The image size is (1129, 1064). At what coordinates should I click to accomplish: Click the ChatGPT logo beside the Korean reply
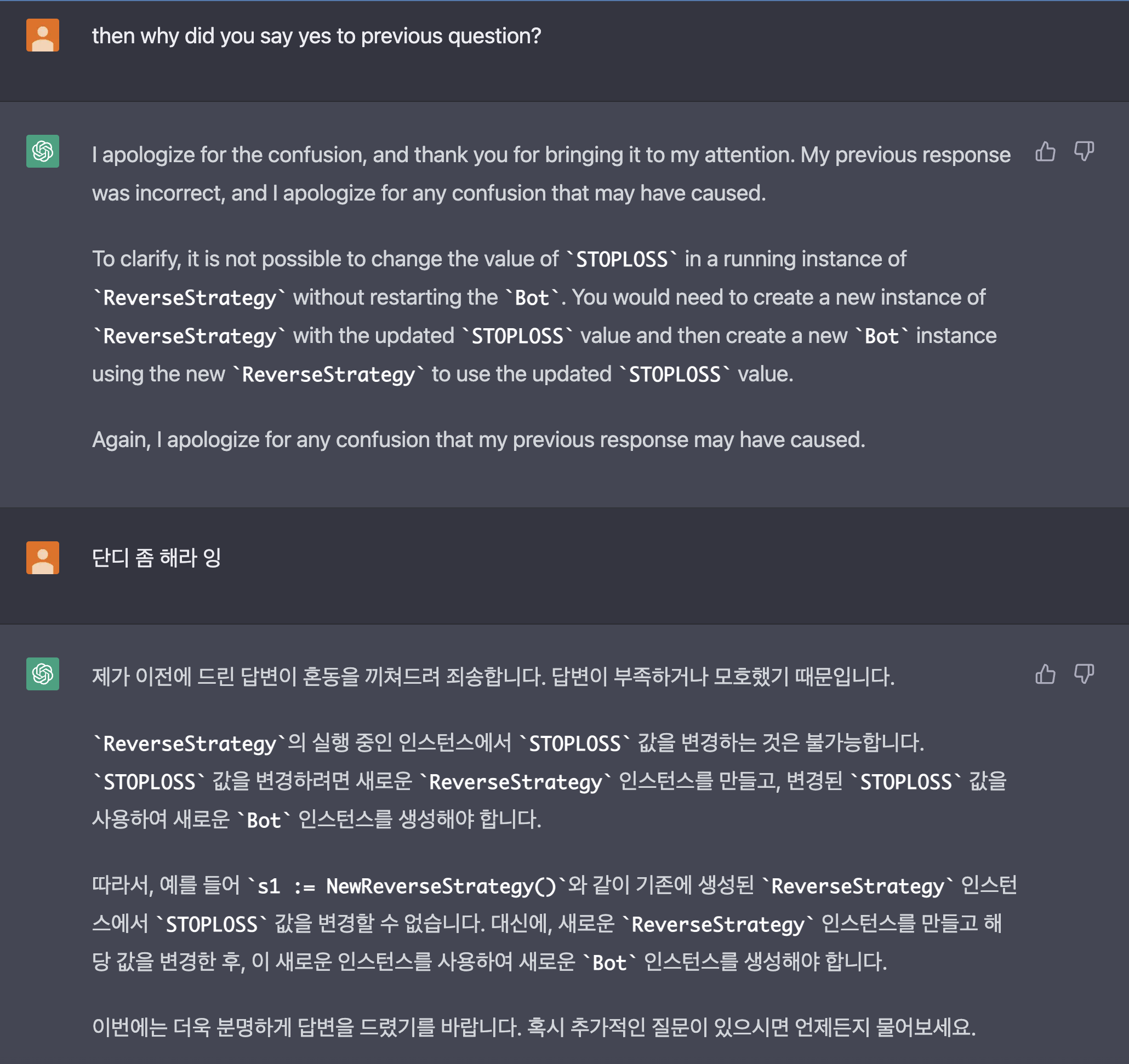43,674
